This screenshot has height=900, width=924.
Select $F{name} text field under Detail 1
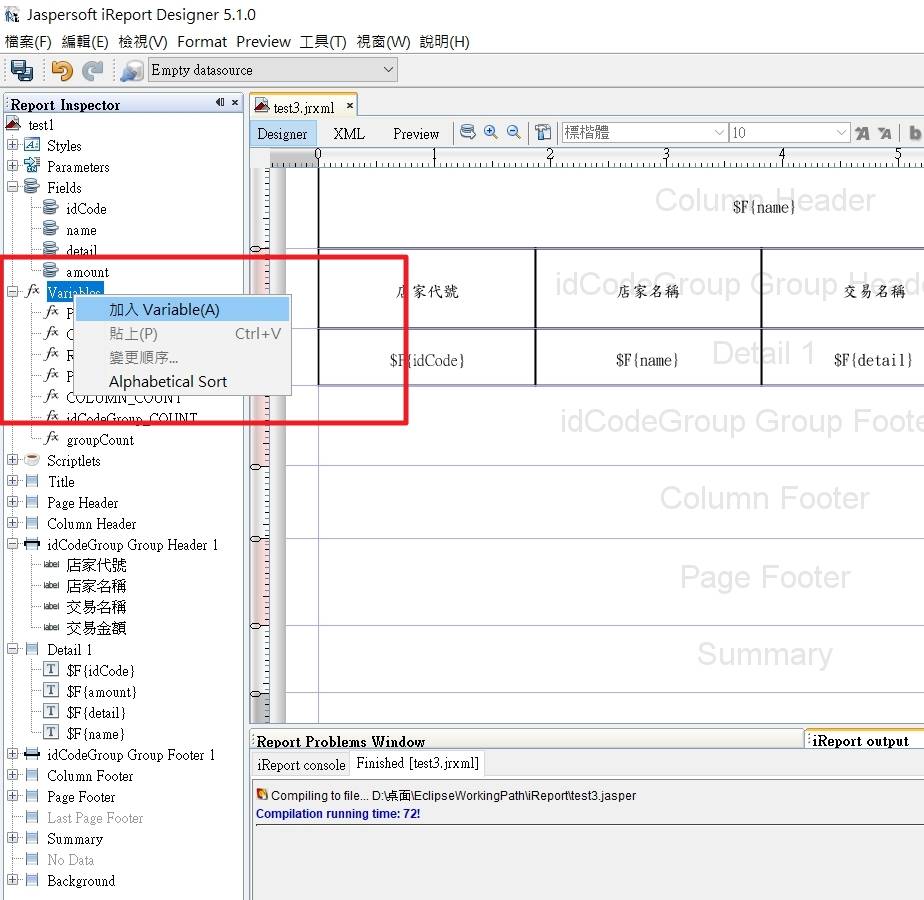click(95, 734)
